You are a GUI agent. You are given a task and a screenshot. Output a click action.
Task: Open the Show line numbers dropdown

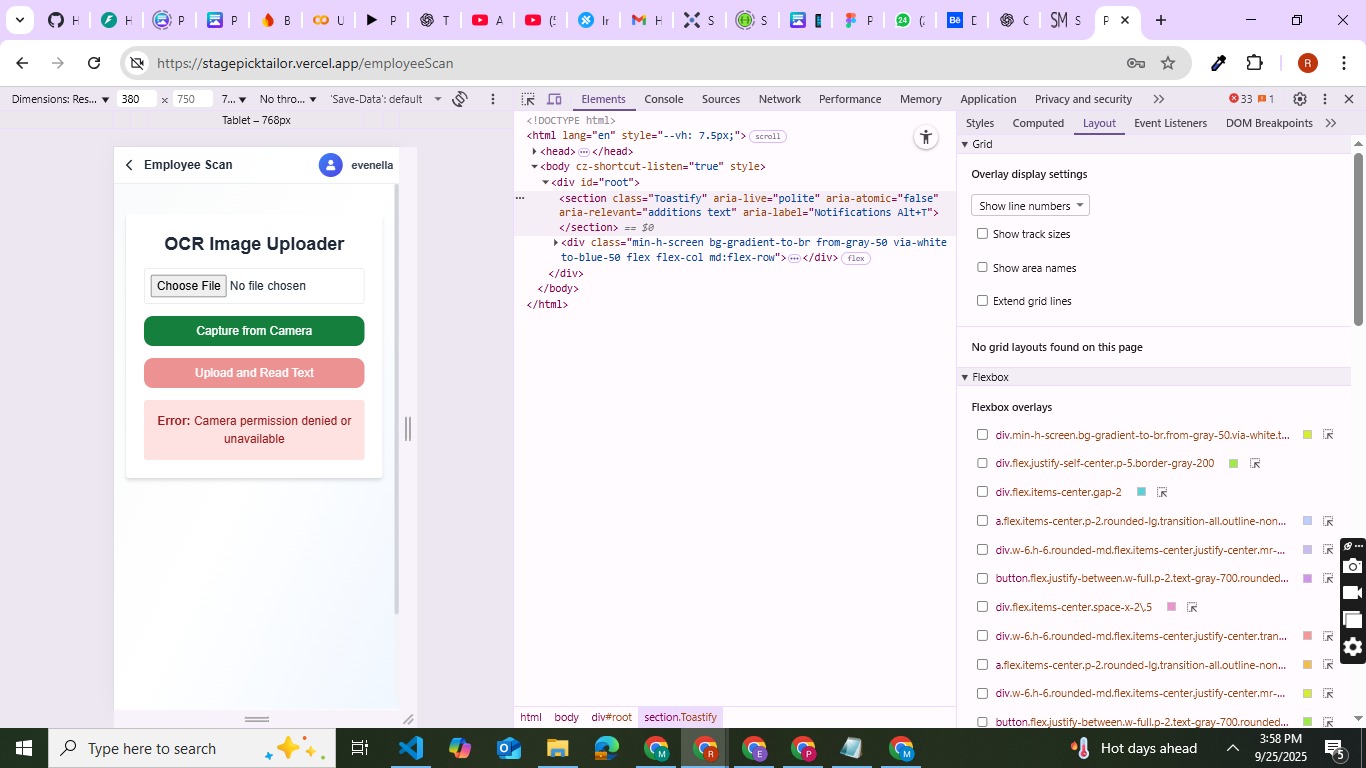1030,206
